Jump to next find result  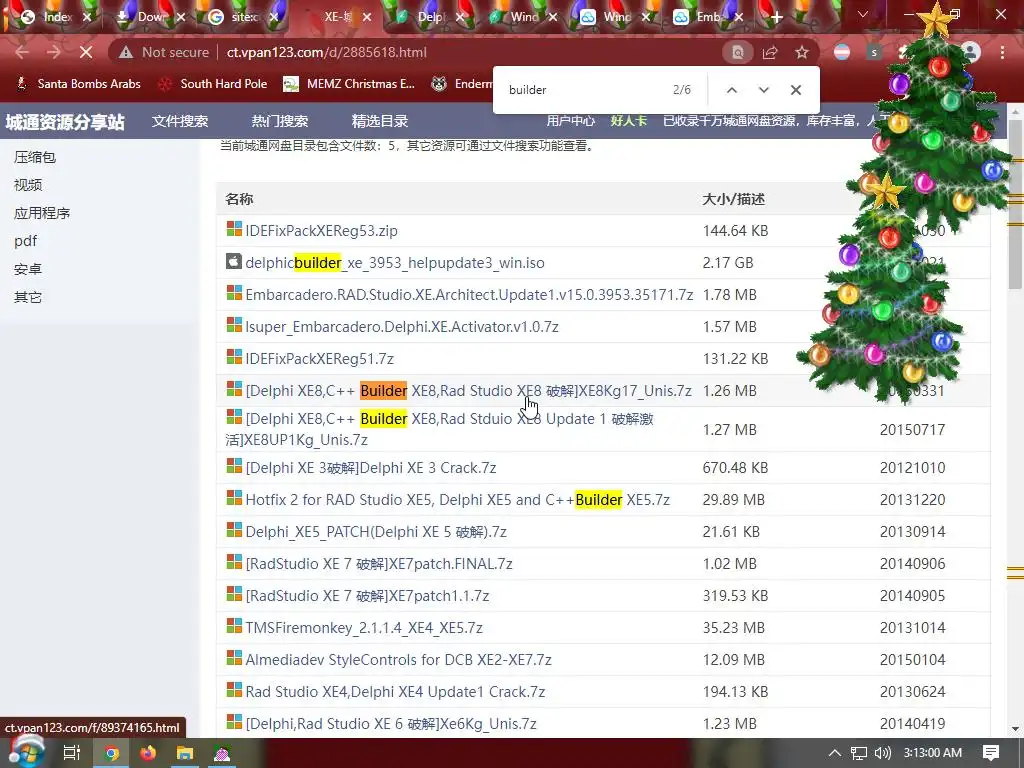tap(763, 90)
